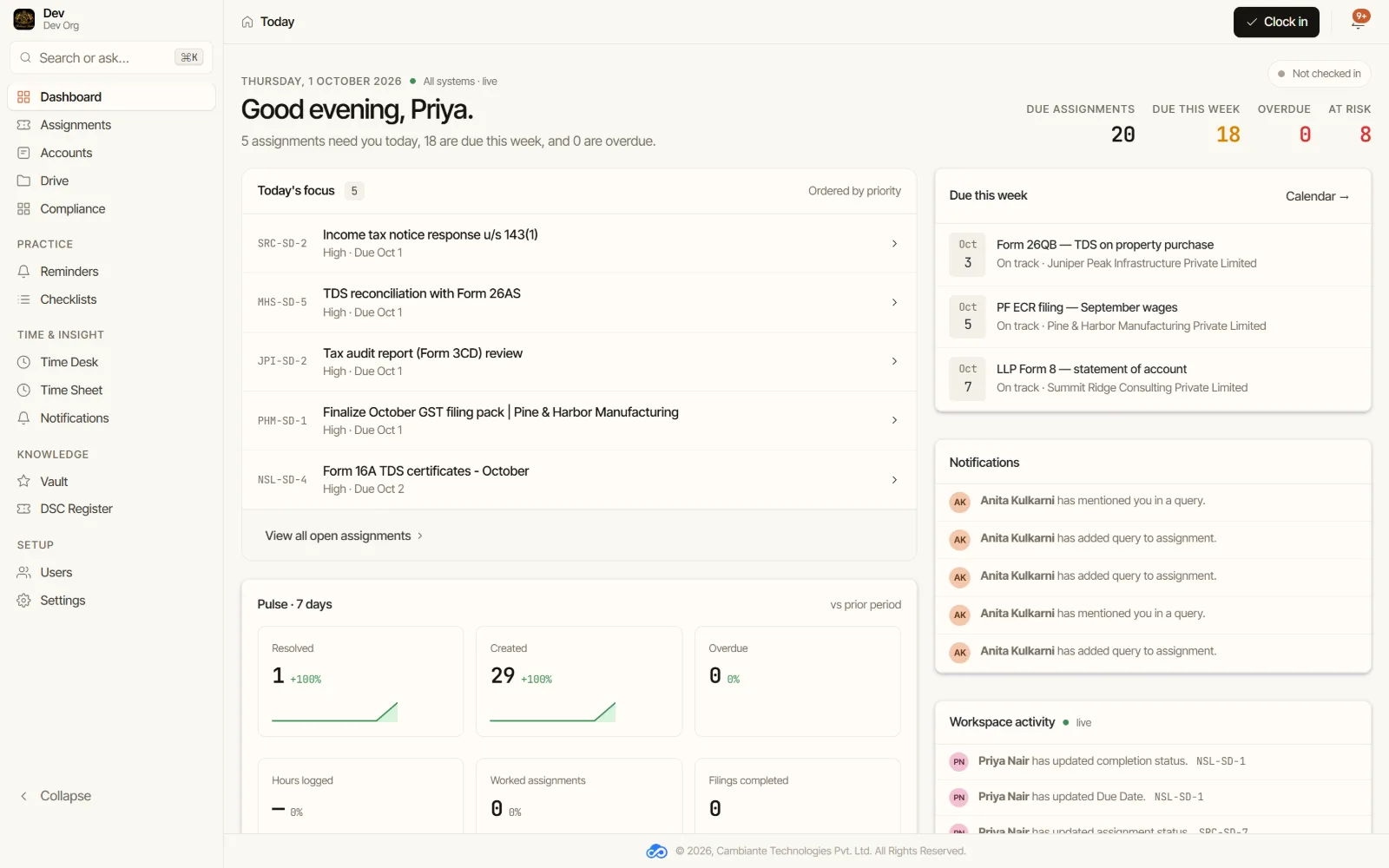Open the Notifications sidebar menu item
The image size is (1389, 868).
point(111,418)
